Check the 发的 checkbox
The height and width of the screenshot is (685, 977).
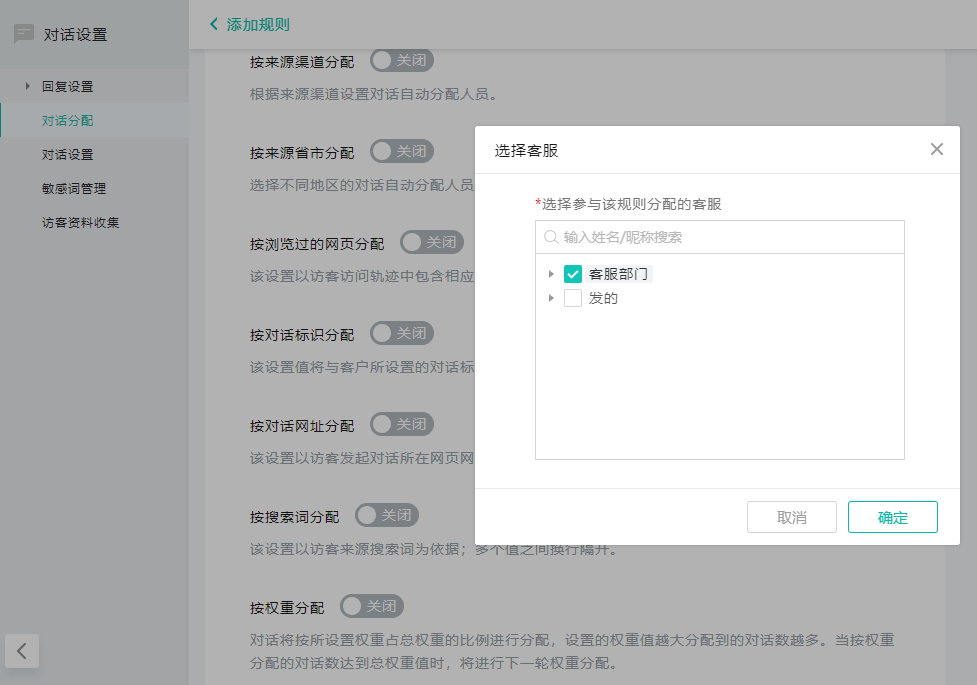tap(573, 298)
